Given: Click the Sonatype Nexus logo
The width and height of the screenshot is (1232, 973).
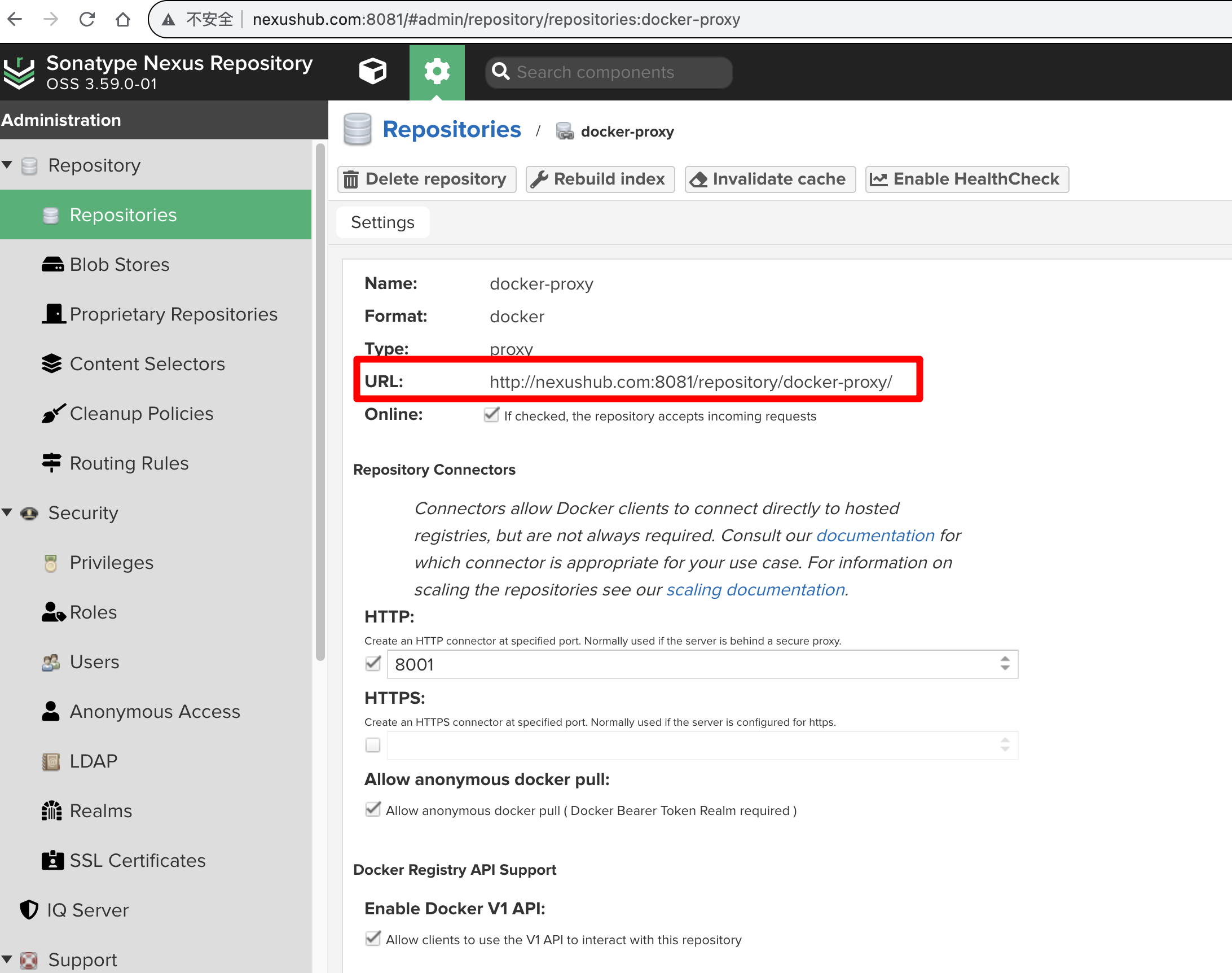Looking at the screenshot, I should coord(19,73).
